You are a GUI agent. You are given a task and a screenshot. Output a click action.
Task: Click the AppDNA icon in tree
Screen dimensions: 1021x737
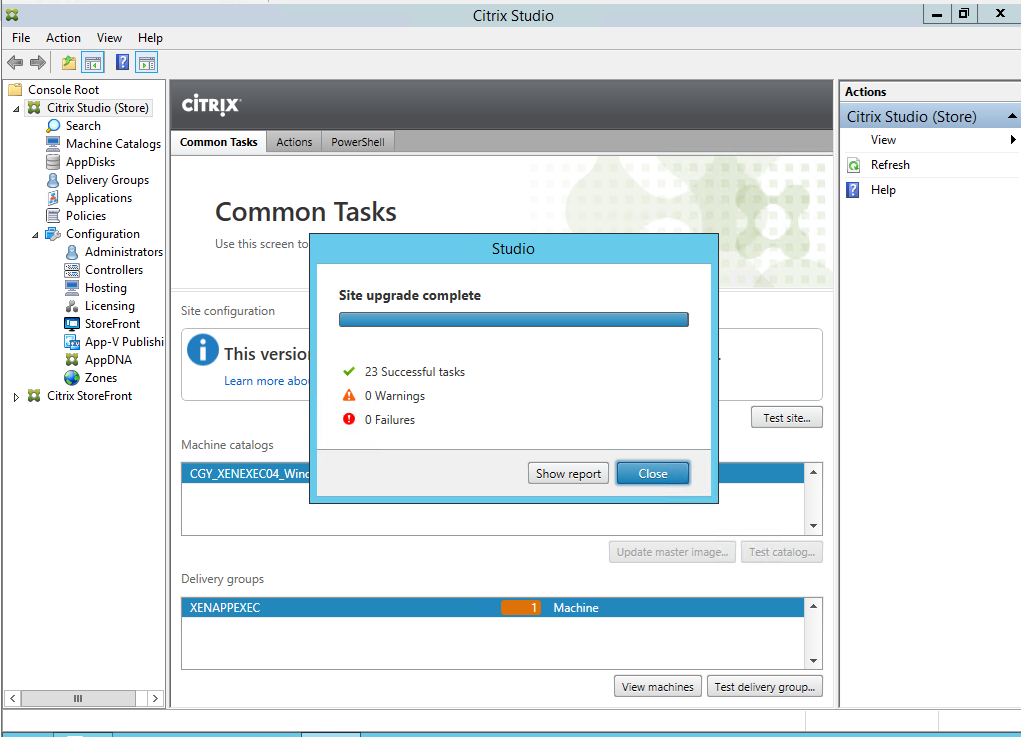pos(72,359)
